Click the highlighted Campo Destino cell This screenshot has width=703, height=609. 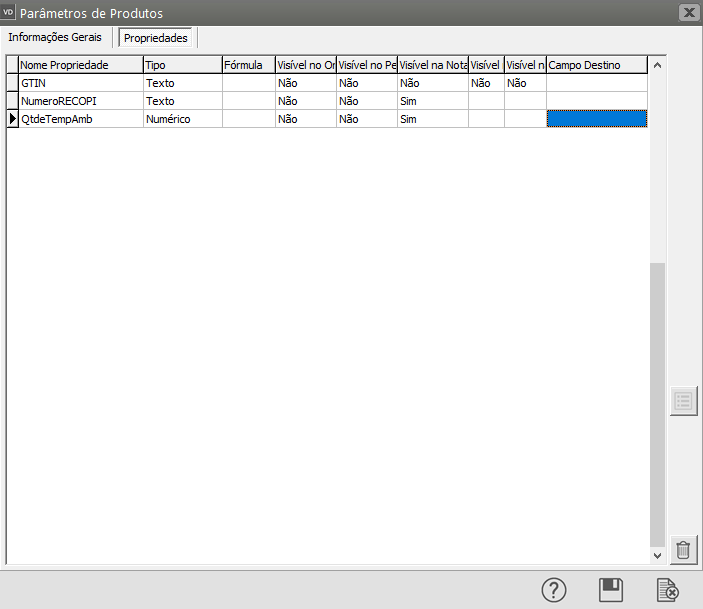596,119
